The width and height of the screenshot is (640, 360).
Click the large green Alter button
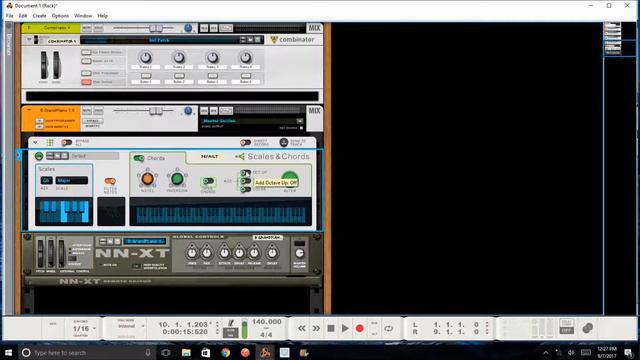pyautogui.click(x=289, y=179)
